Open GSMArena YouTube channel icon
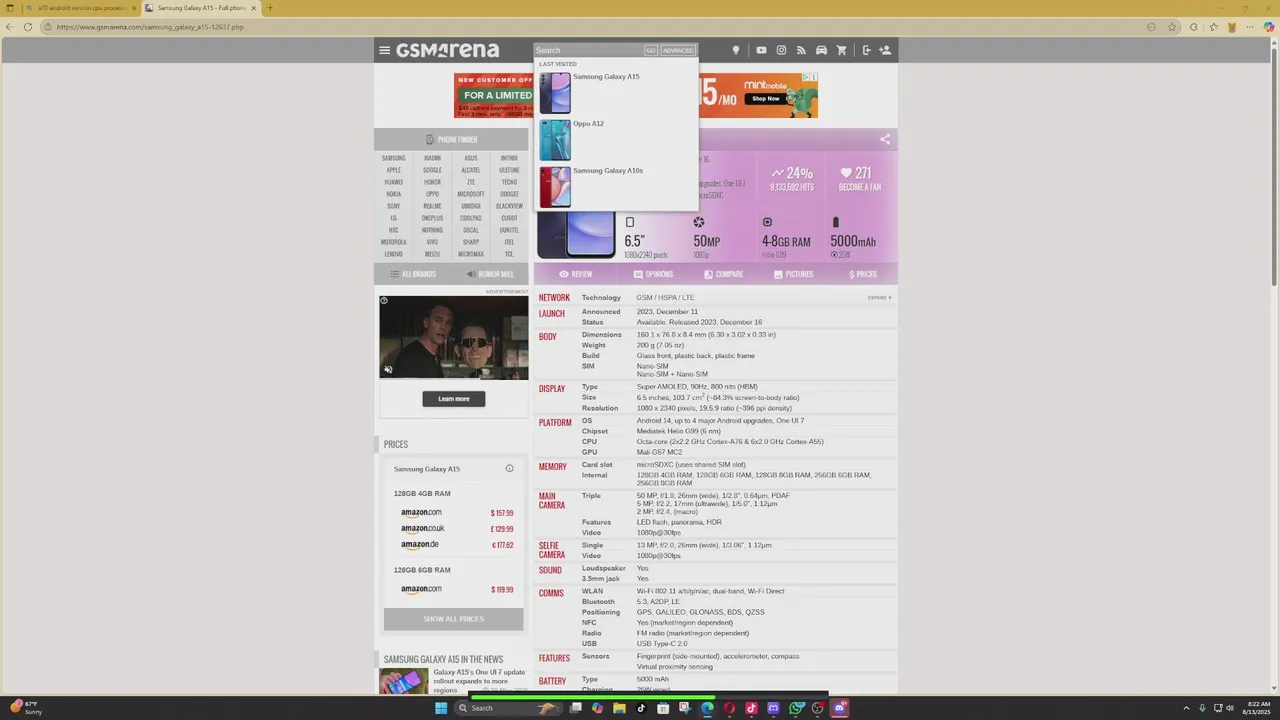The image size is (1280, 720). tap(761, 50)
